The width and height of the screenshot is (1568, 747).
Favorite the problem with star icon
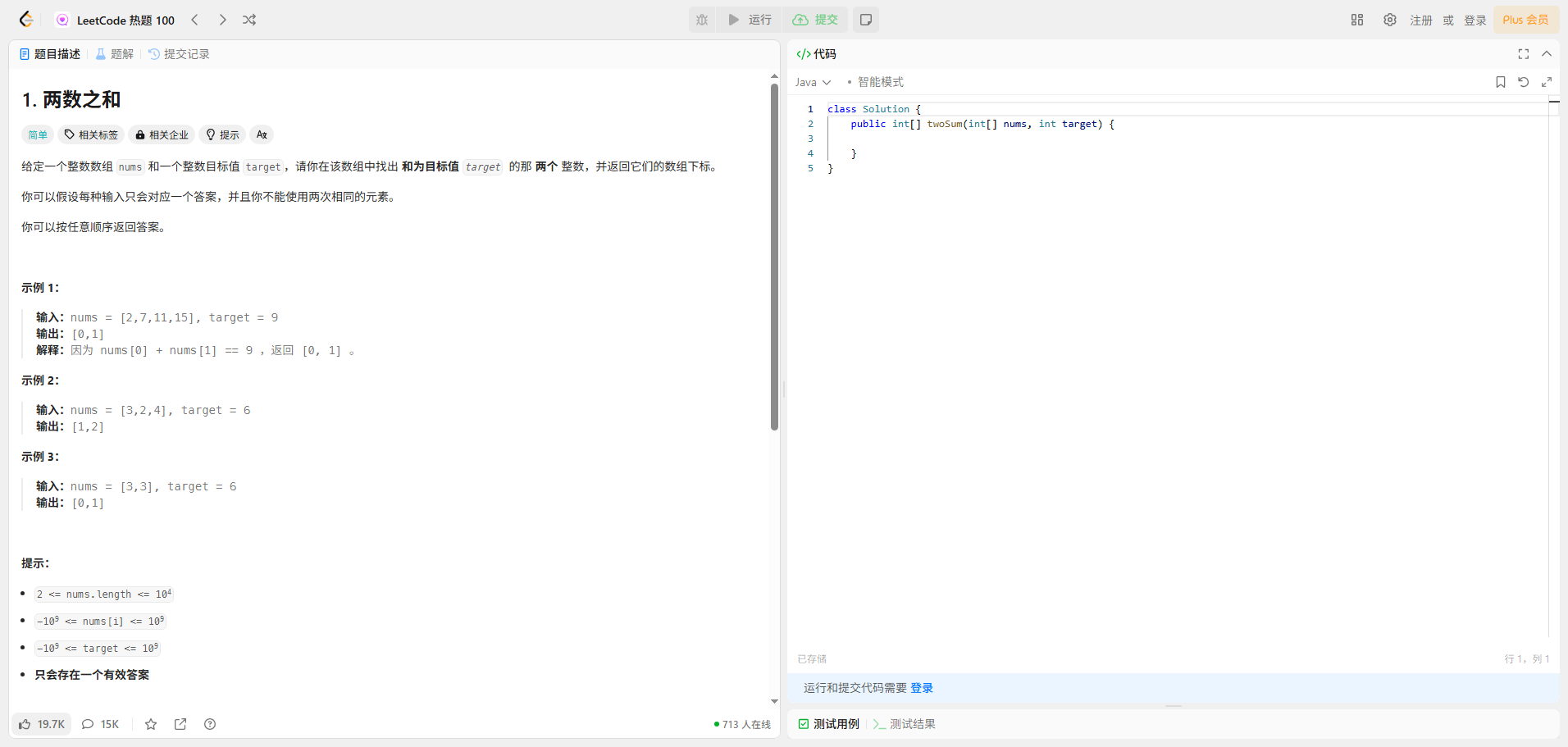click(151, 724)
